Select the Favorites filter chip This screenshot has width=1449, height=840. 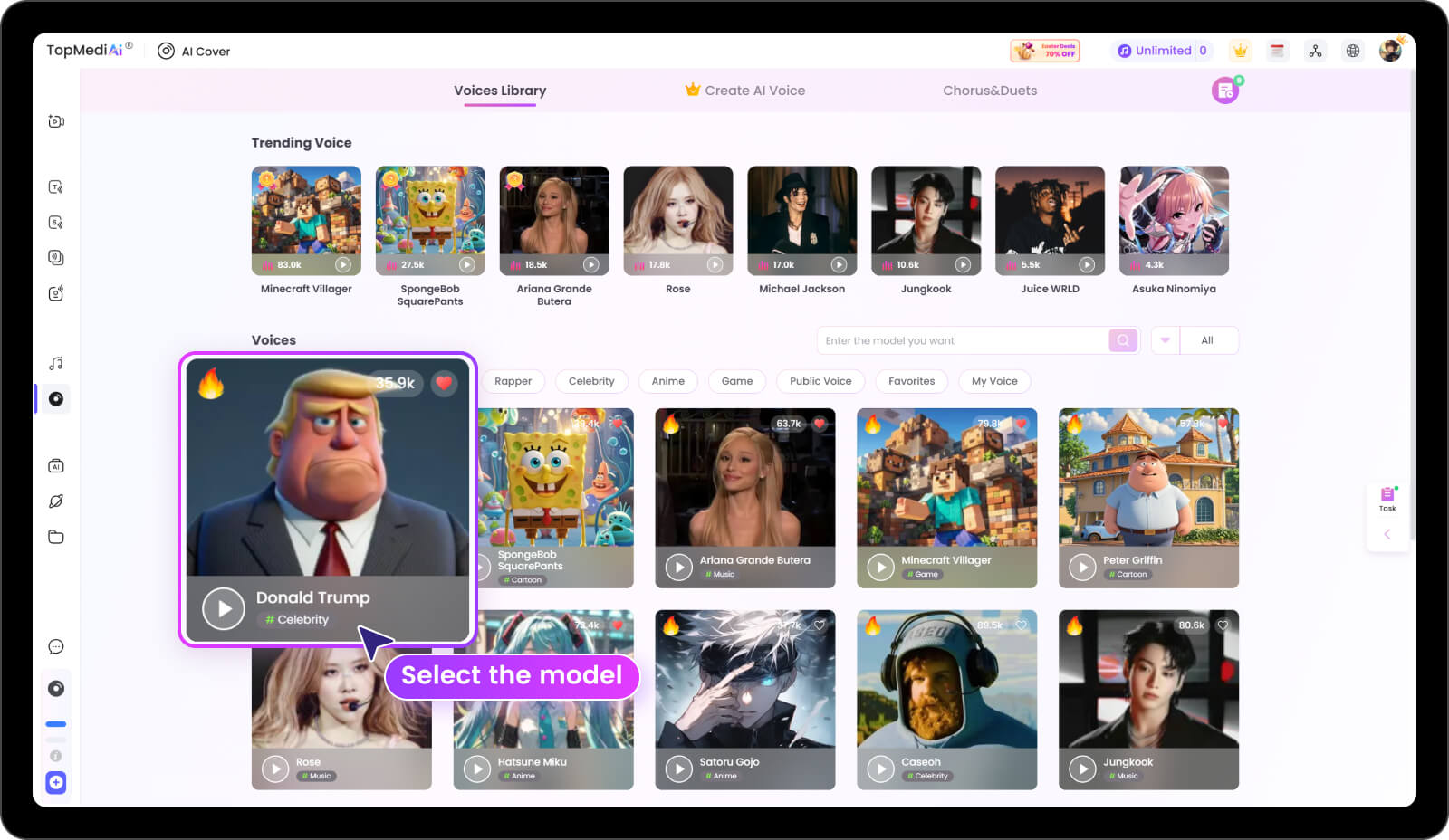pos(911,381)
